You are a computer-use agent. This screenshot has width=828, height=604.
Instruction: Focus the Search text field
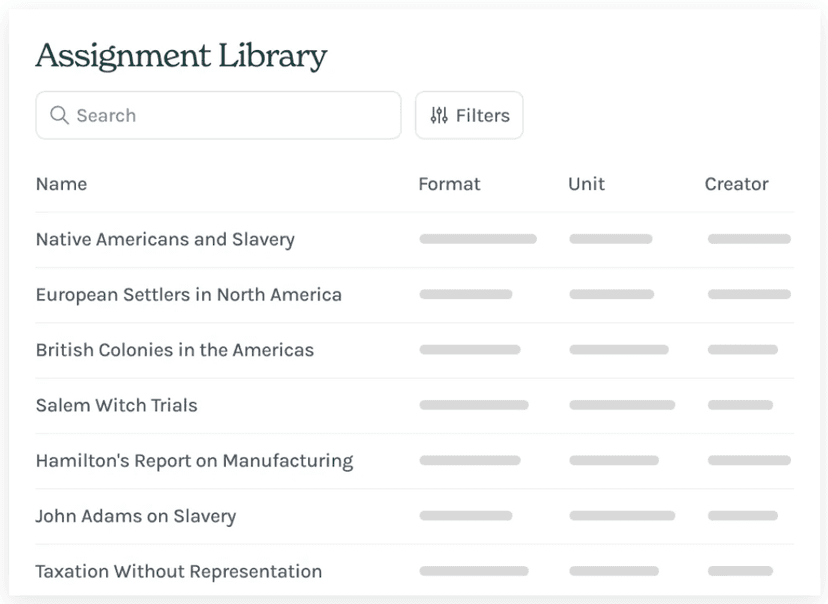230,116
